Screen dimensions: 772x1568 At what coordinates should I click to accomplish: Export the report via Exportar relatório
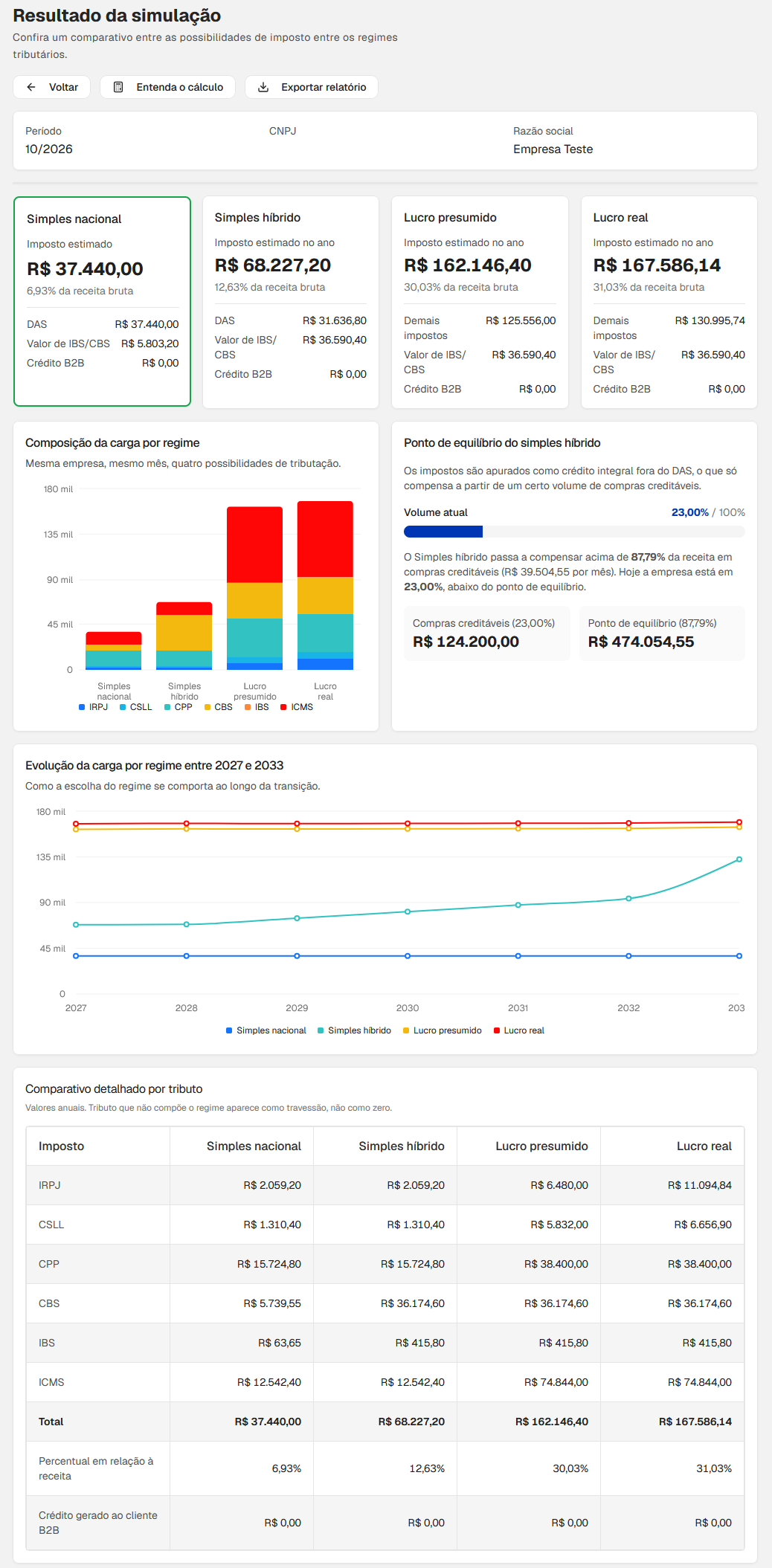click(312, 87)
